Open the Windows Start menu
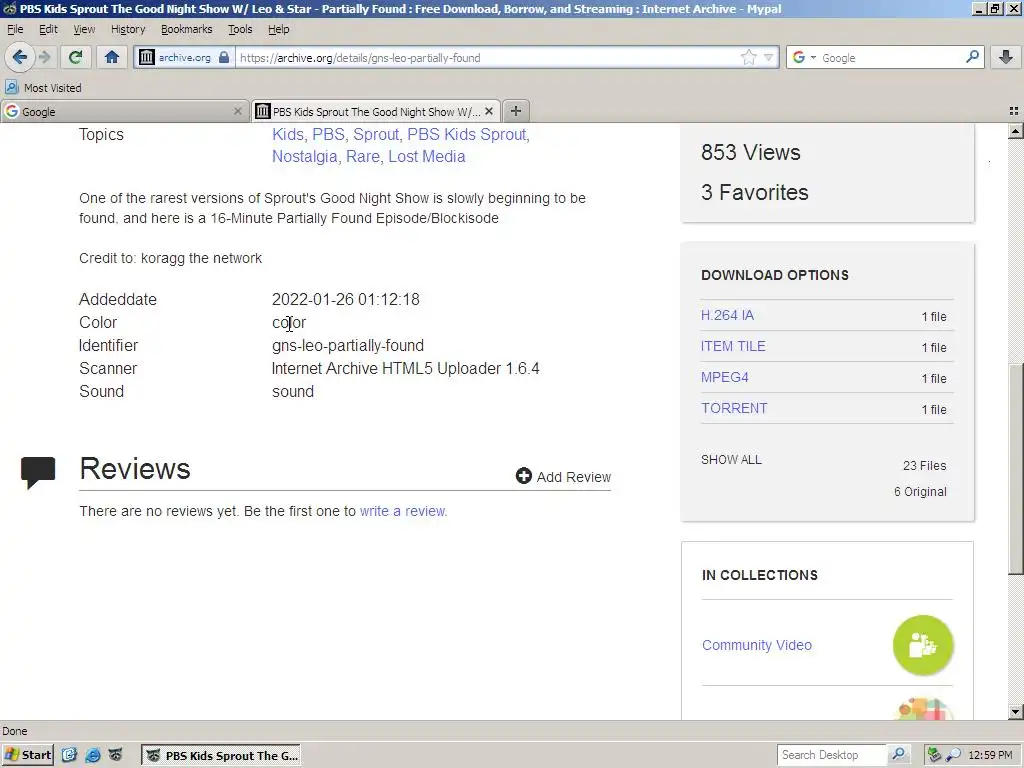 tap(28, 756)
